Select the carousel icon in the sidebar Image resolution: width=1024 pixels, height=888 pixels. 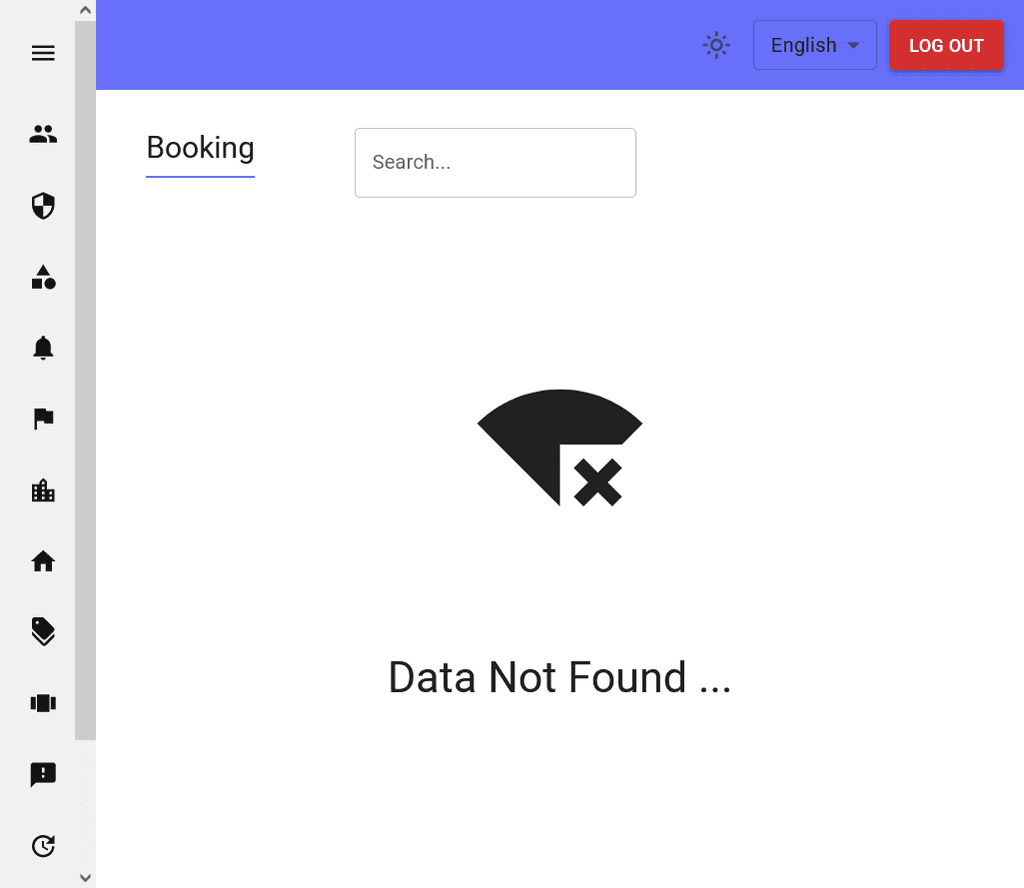coord(43,703)
